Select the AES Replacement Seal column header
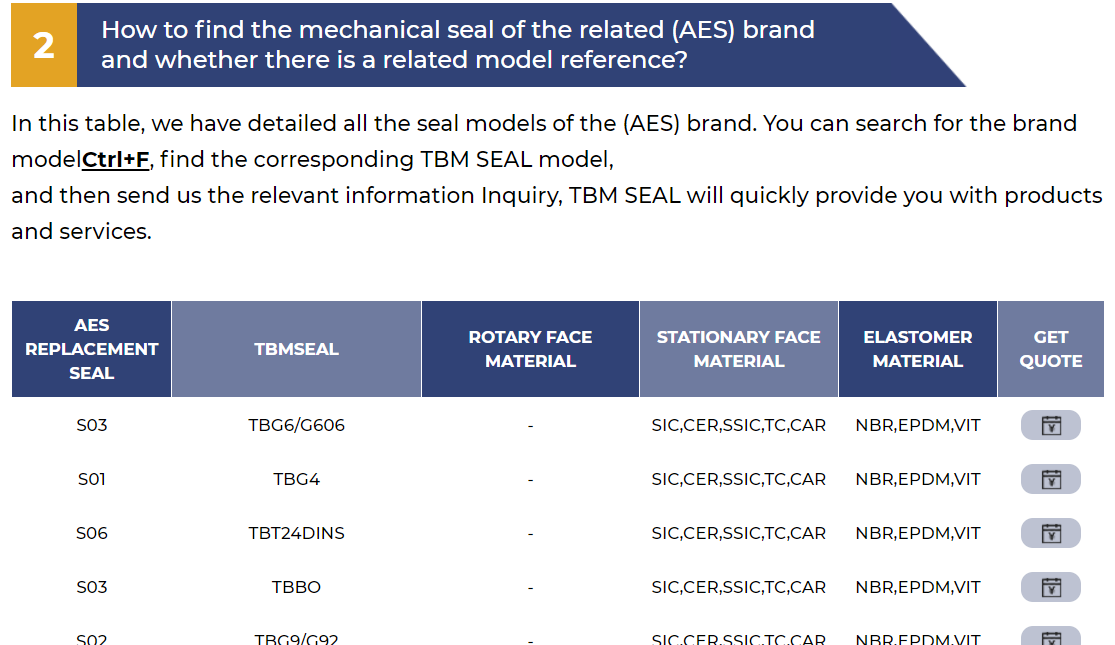Screen dimensions: 1115x645 tap(92, 349)
